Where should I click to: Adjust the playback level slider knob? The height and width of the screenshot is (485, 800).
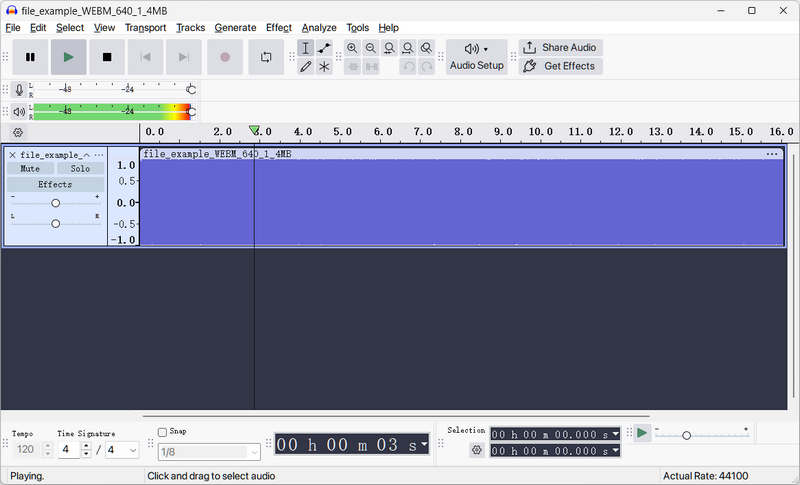tap(191, 111)
